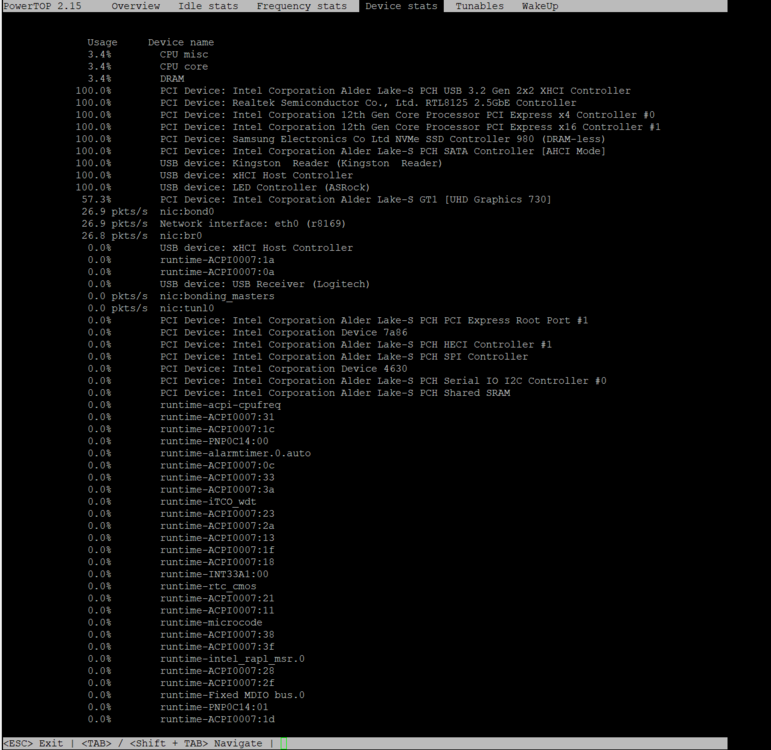Viewport: 771px width, 750px height.
Task: Open the Frequency stats tab
Action: pos(301,6)
